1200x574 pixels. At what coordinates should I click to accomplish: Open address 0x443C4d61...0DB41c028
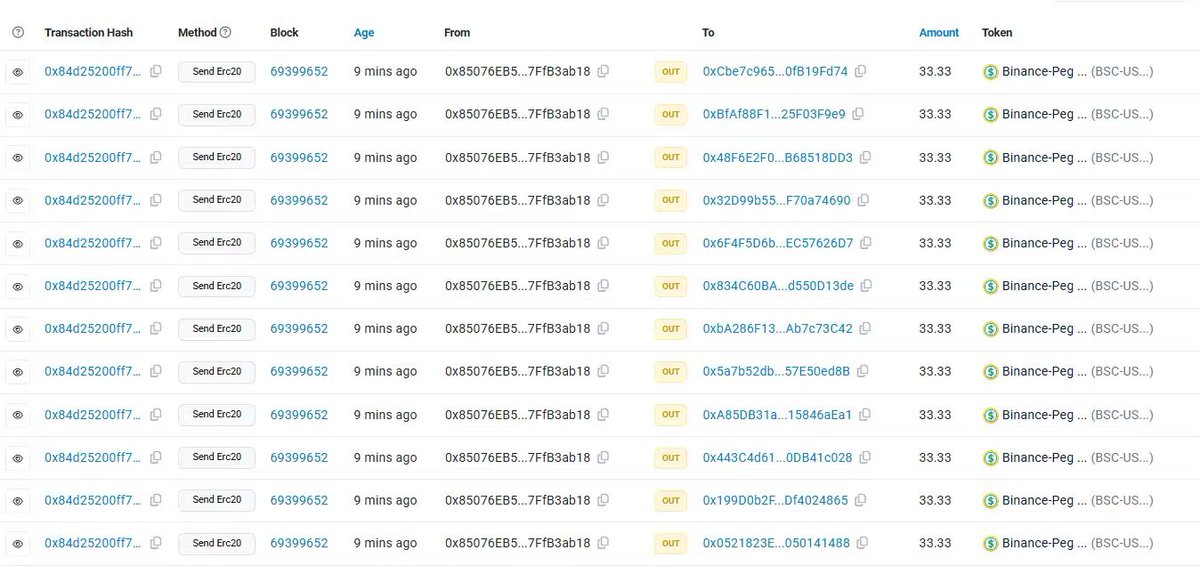(778, 458)
